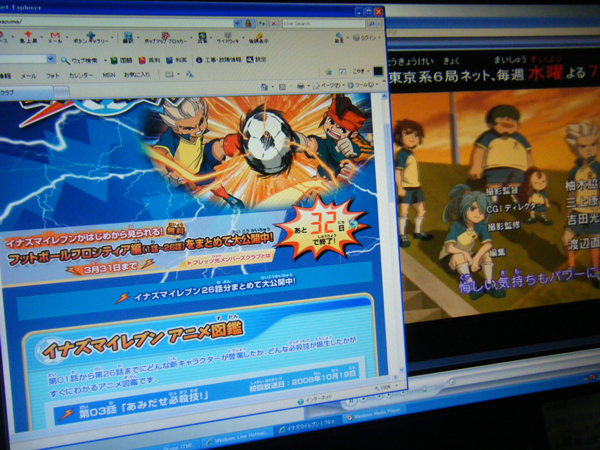Click the MSN link on the Live toolbar
The height and width of the screenshot is (450, 600).
(x=109, y=75)
